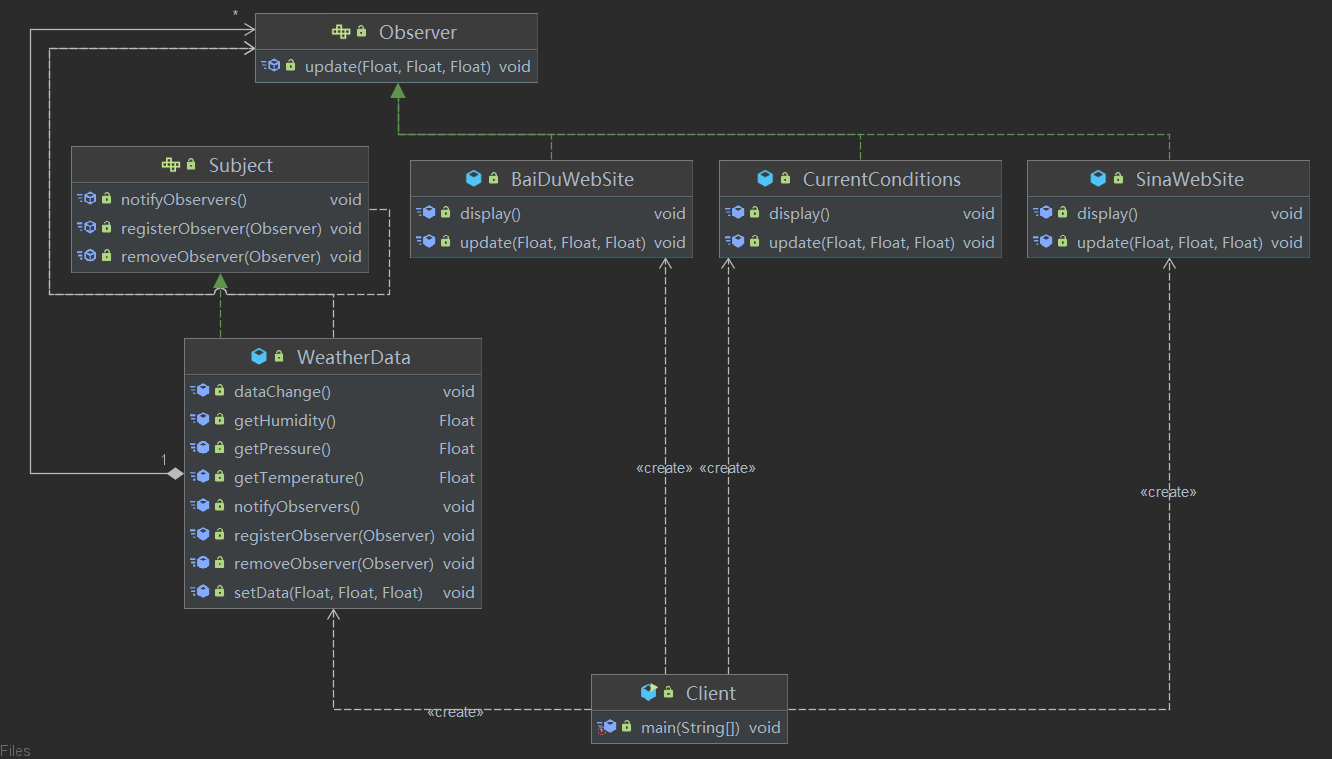The image size is (1332, 759).
Task: Select removeObserver(Observer) in WeatherData
Action: 333,564
